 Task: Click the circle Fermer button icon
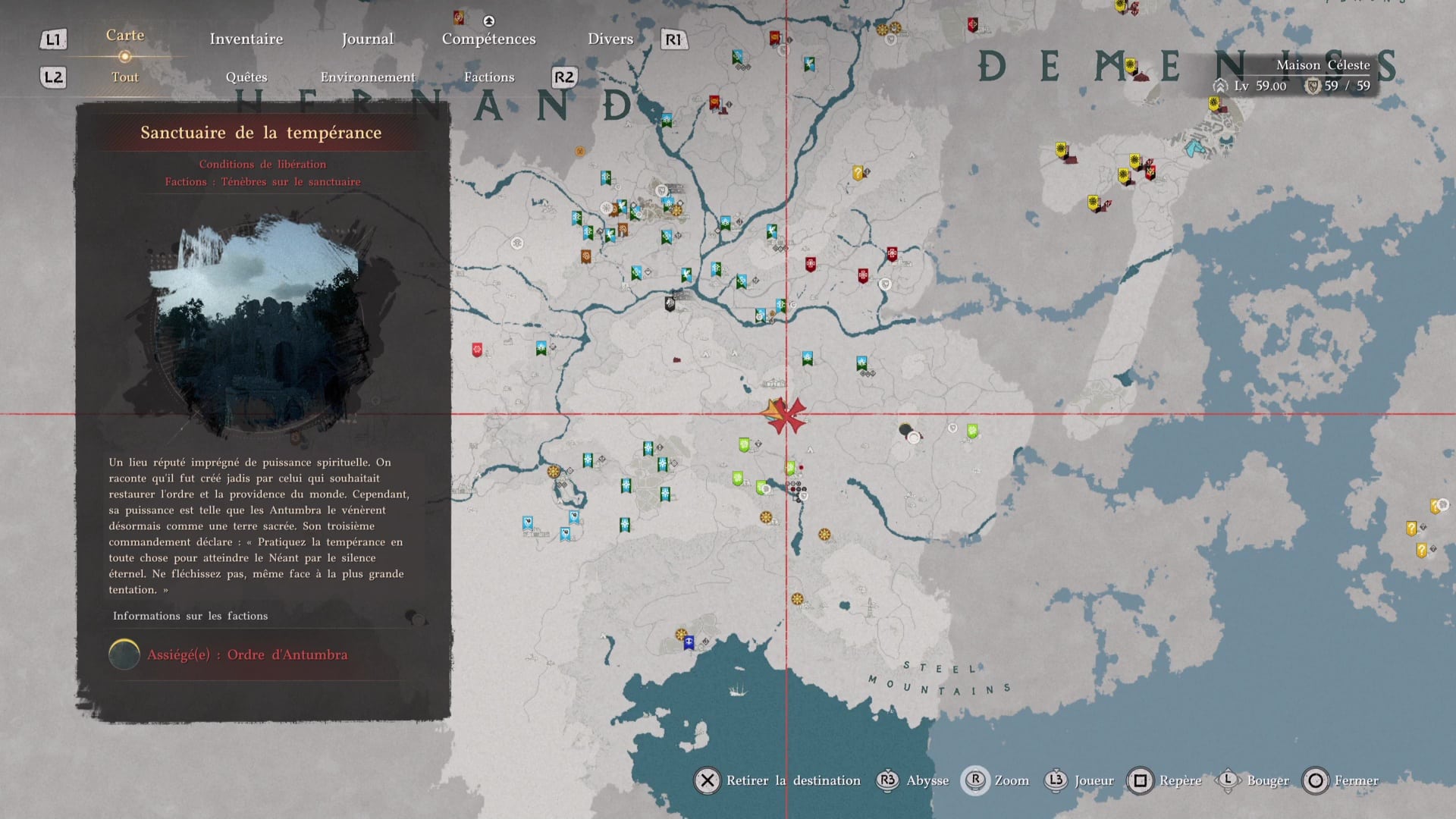tap(1316, 780)
